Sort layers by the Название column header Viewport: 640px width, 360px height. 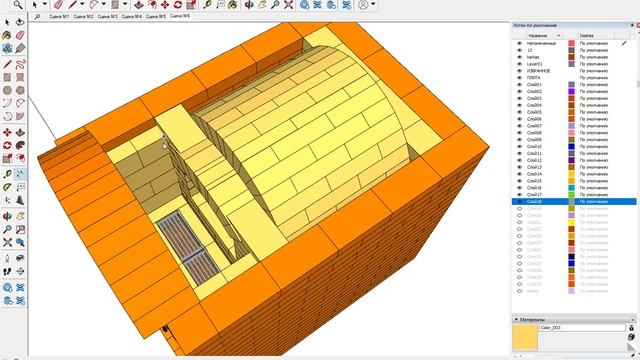[x=544, y=36]
